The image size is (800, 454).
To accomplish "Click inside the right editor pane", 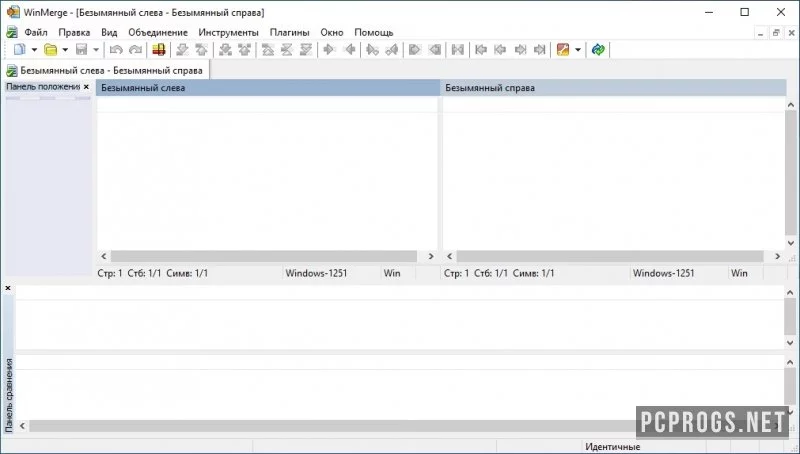I will coord(614,173).
